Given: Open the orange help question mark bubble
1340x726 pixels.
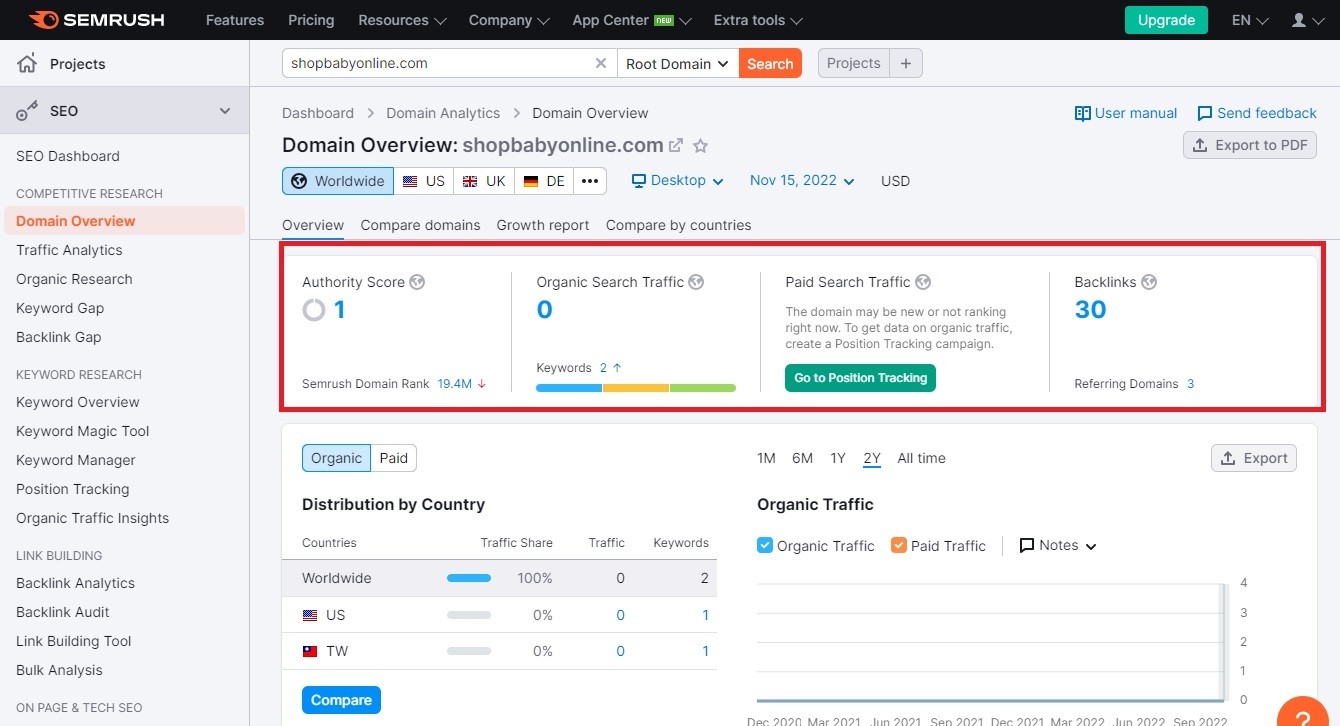Looking at the screenshot, I should (1302, 711).
